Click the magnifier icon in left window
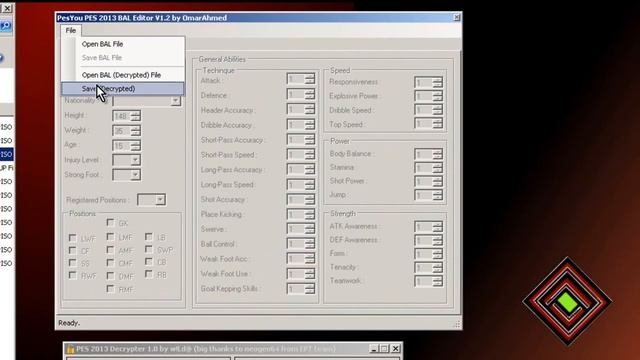The height and width of the screenshot is (360, 640). click(6, 26)
